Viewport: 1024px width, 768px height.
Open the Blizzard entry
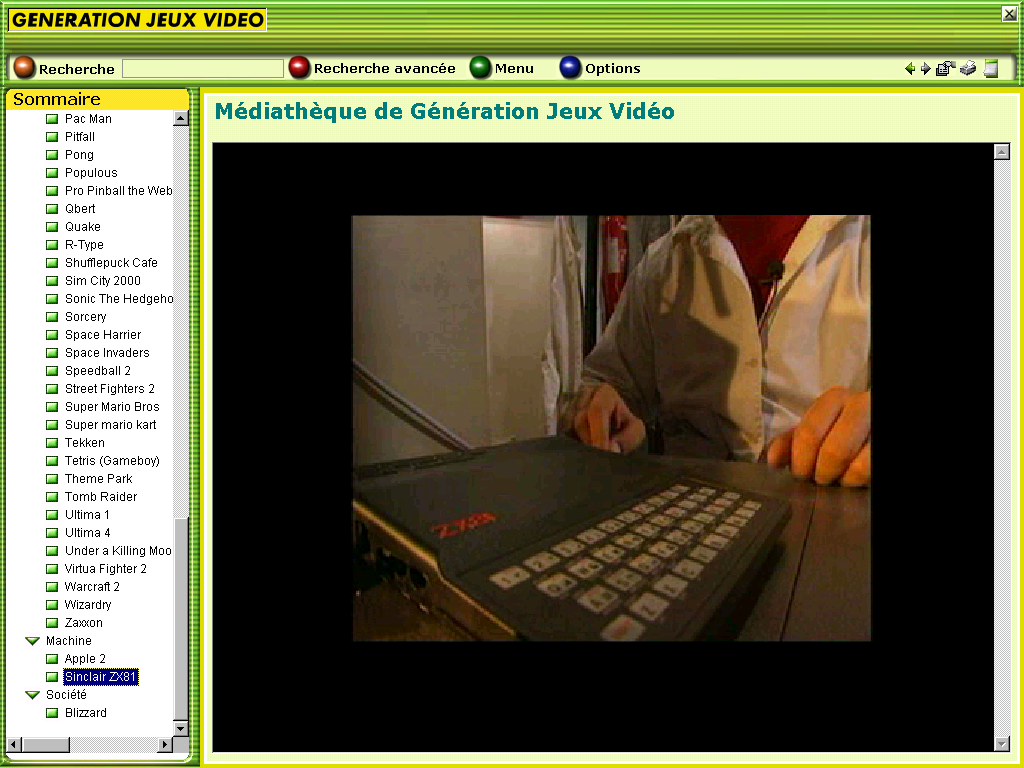click(85, 713)
